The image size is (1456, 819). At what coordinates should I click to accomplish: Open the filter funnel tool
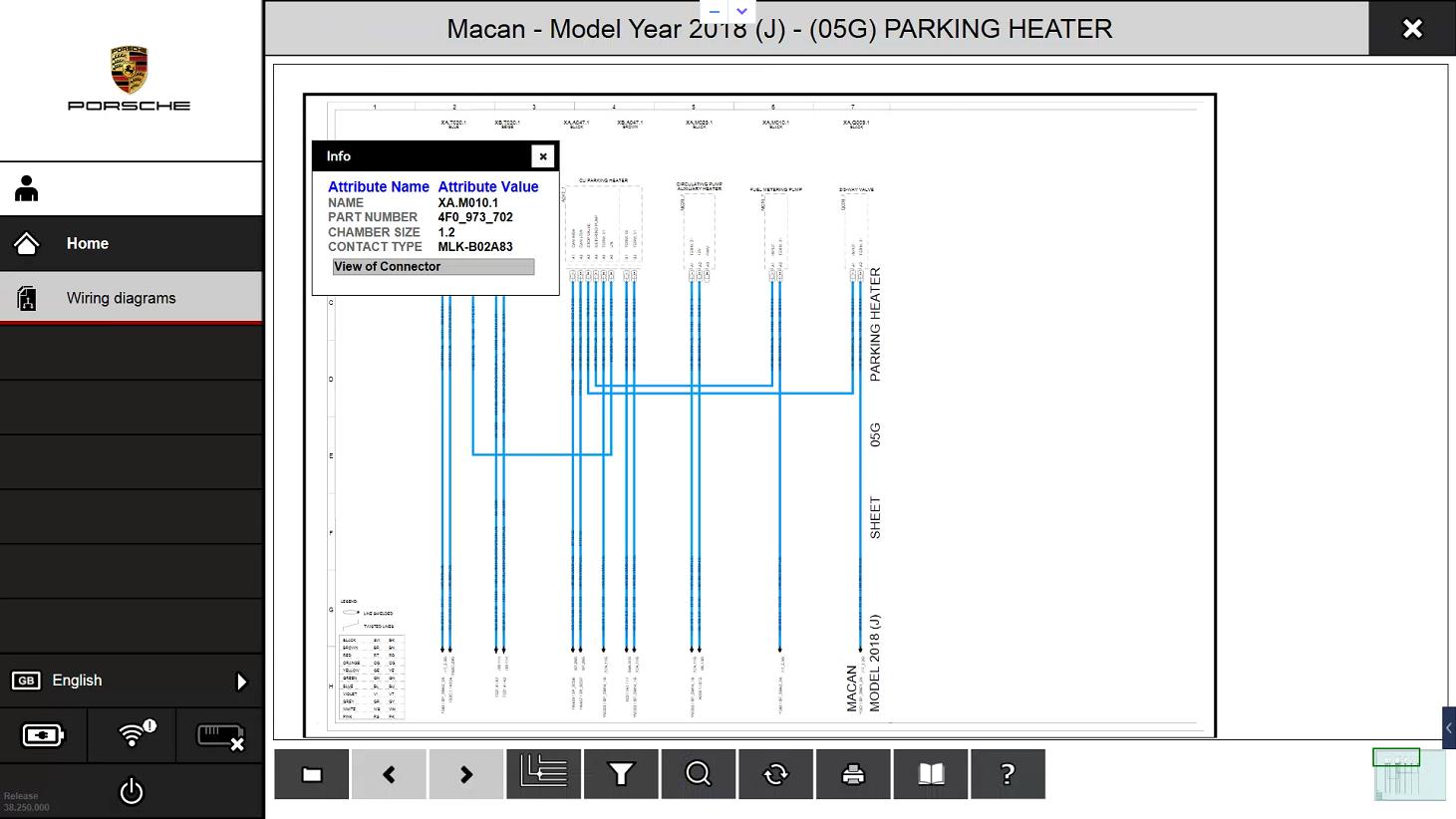tap(621, 774)
